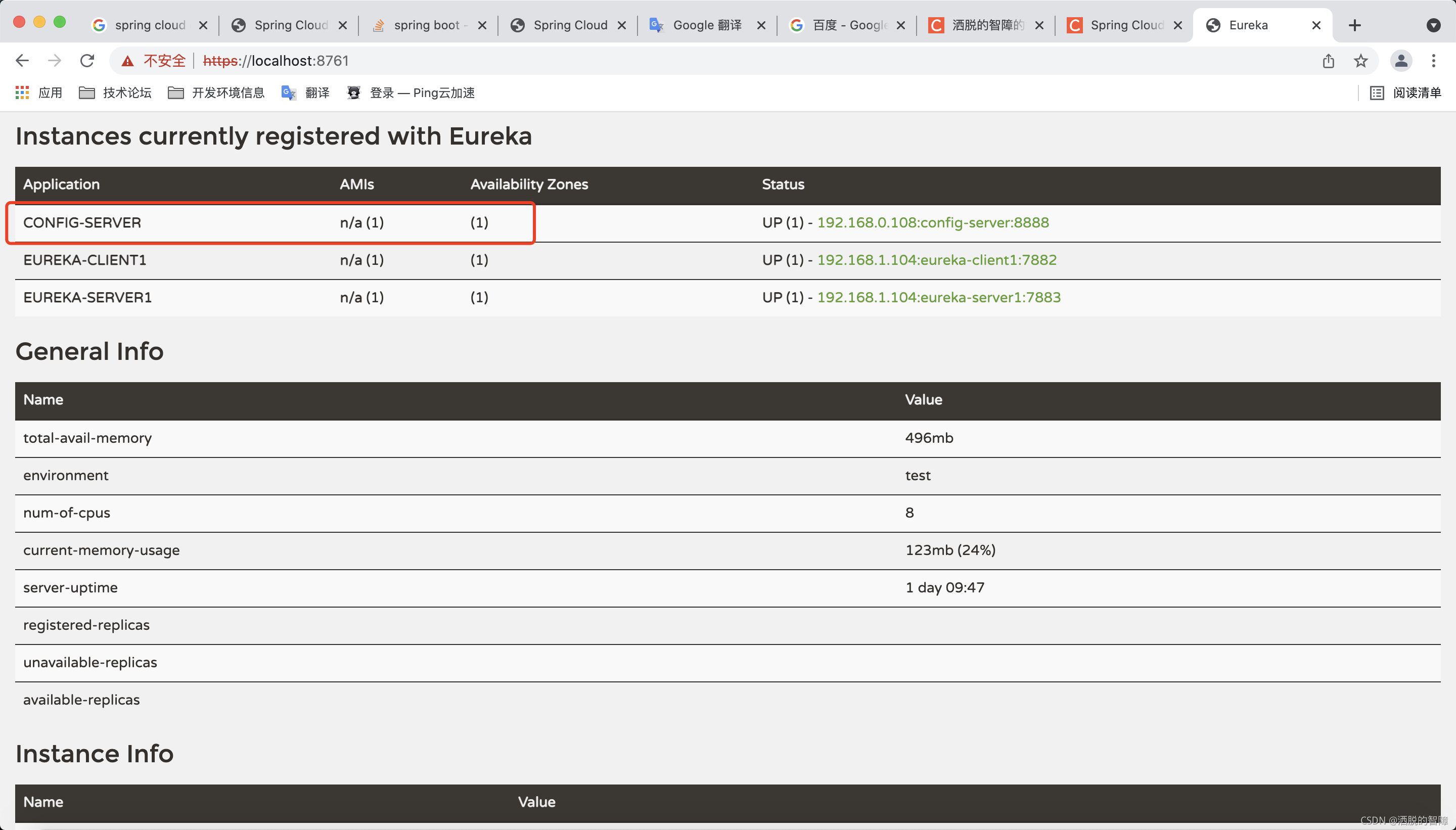
Task: Bookmark this page with star icon
Action: [x=1361, y=61]
